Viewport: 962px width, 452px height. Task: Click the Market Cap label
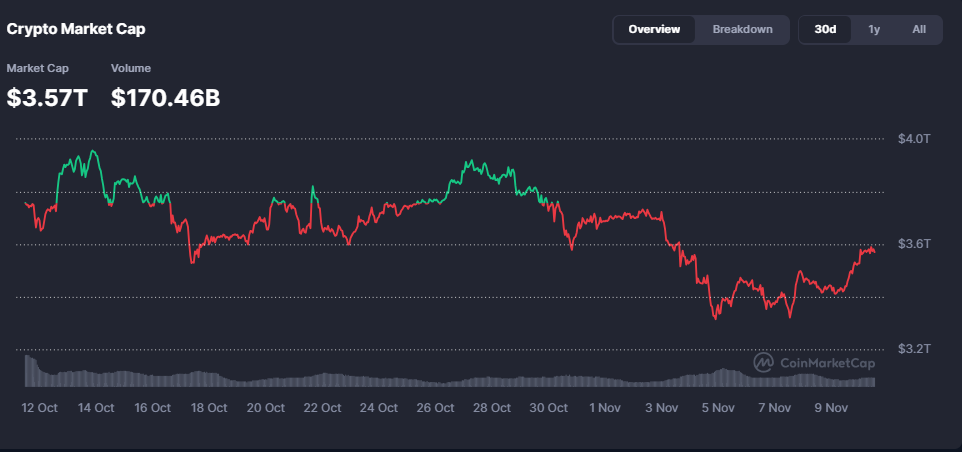(36, 68)
